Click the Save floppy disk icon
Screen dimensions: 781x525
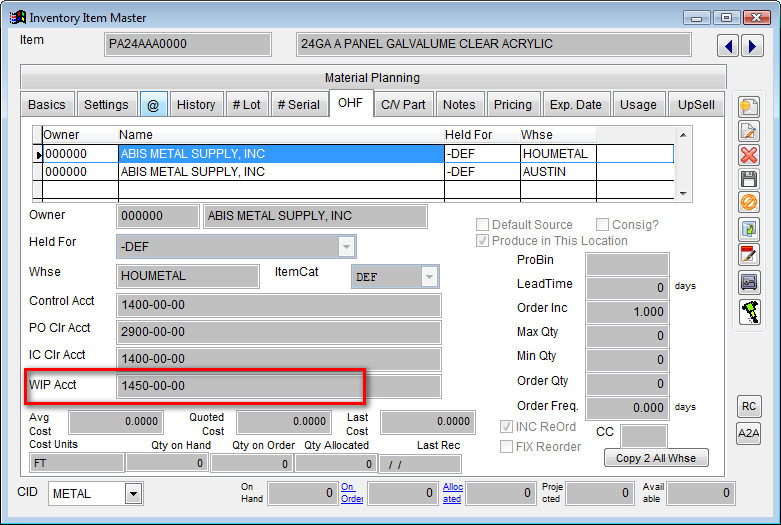(x=748, y=179)
